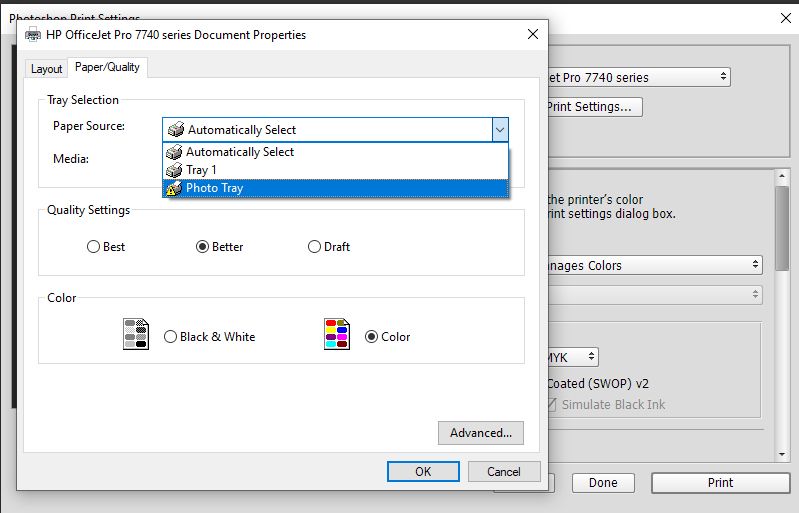Click Done in Photoshop Print Settings
The width and height of the screenshot is (799, 513).
pos(603,482)
